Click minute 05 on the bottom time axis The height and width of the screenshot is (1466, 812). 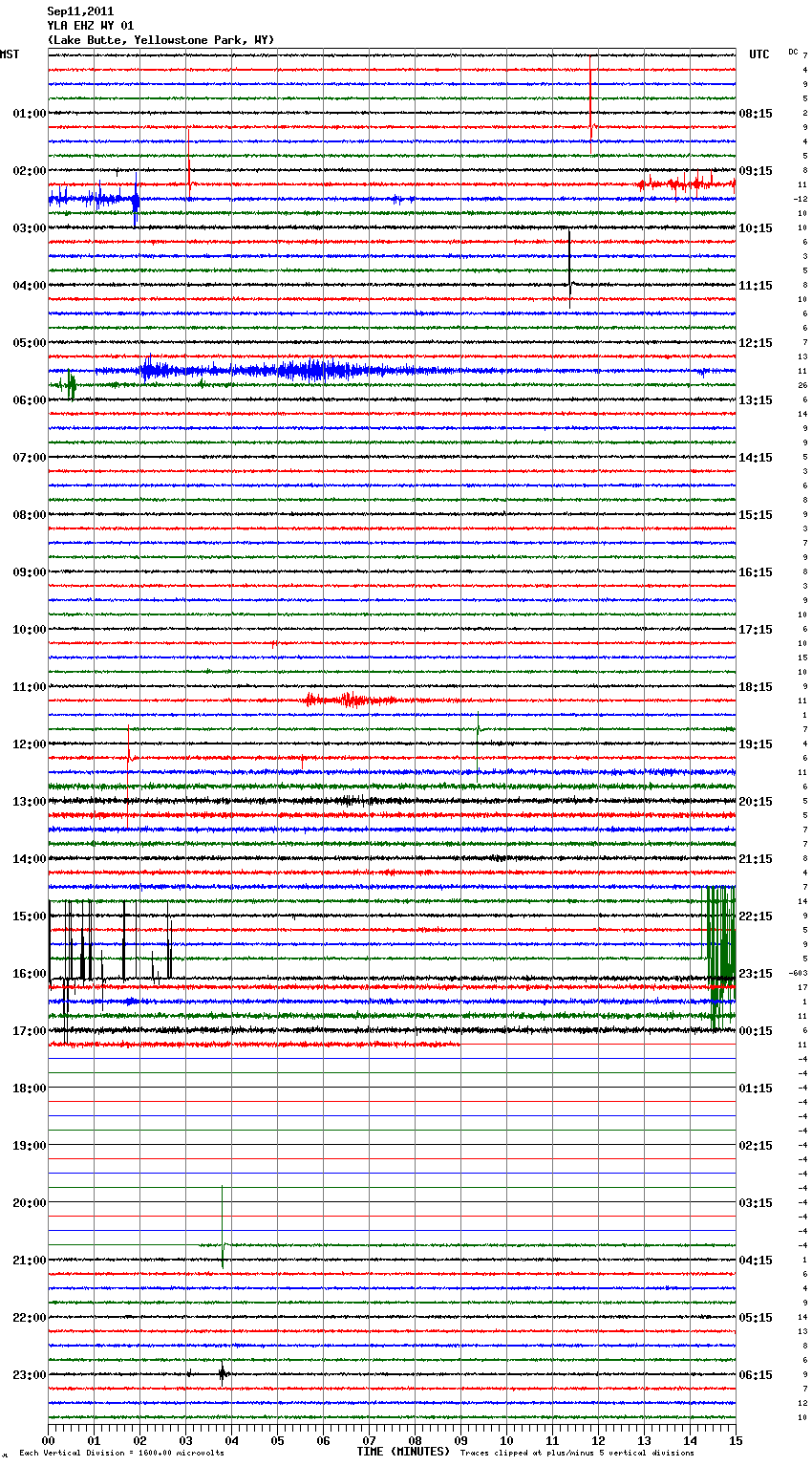coord(277,1440)
